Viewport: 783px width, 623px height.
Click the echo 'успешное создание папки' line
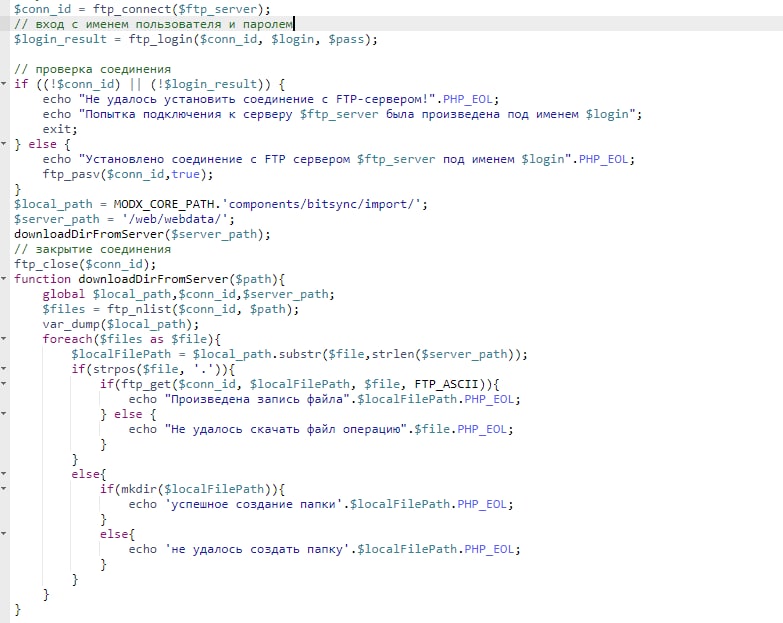321,503
